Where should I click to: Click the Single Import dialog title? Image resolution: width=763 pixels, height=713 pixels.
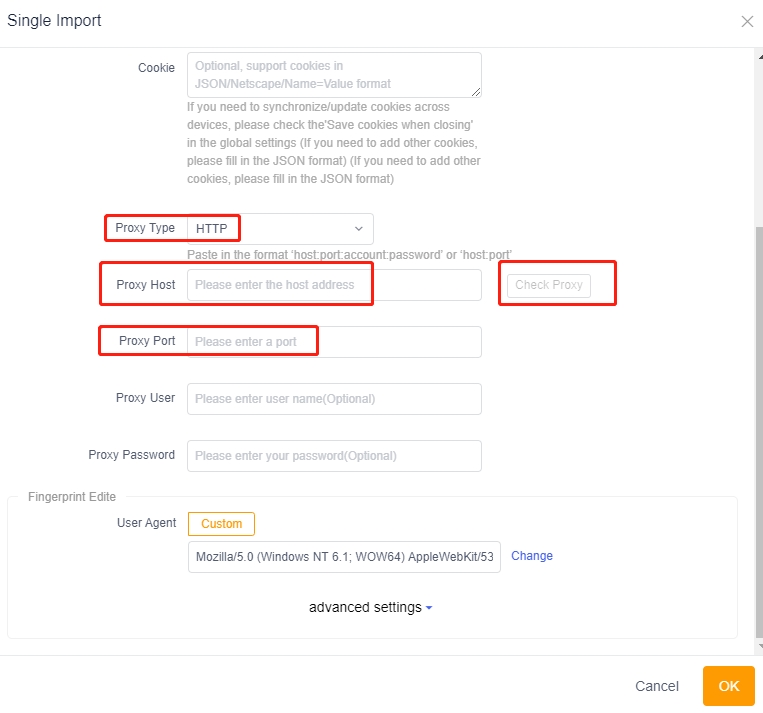coord(54,21)
